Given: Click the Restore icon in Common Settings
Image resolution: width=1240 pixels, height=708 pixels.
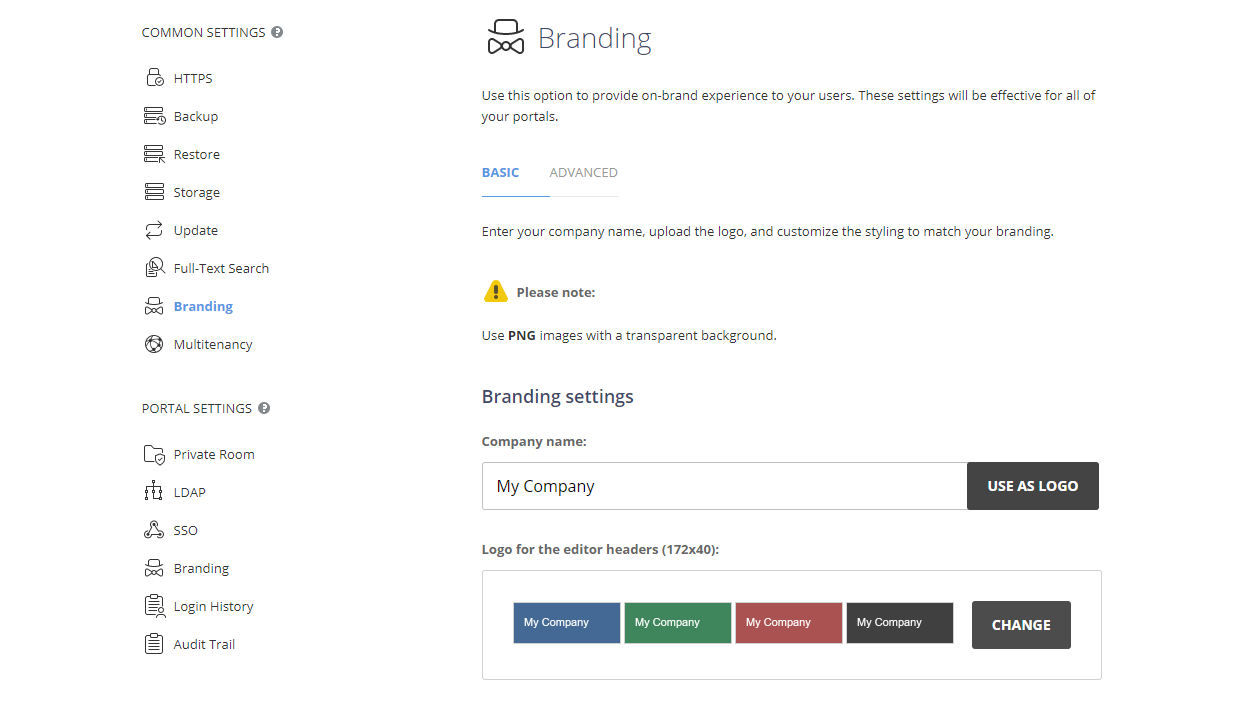Looking at the screenshot, I should (x=154, y=153).
